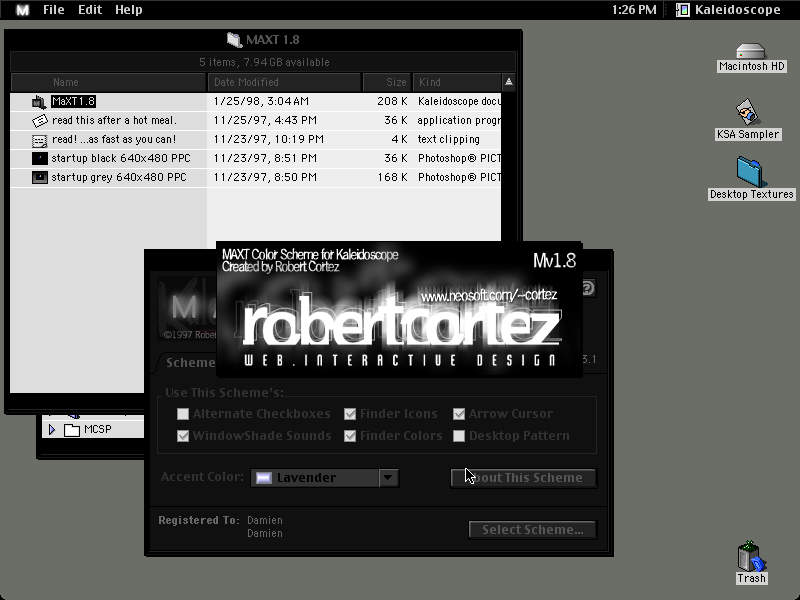Click the 'Use This Scheme's:' group label
The height and width of the screenshot is (600, 800).
224,393
